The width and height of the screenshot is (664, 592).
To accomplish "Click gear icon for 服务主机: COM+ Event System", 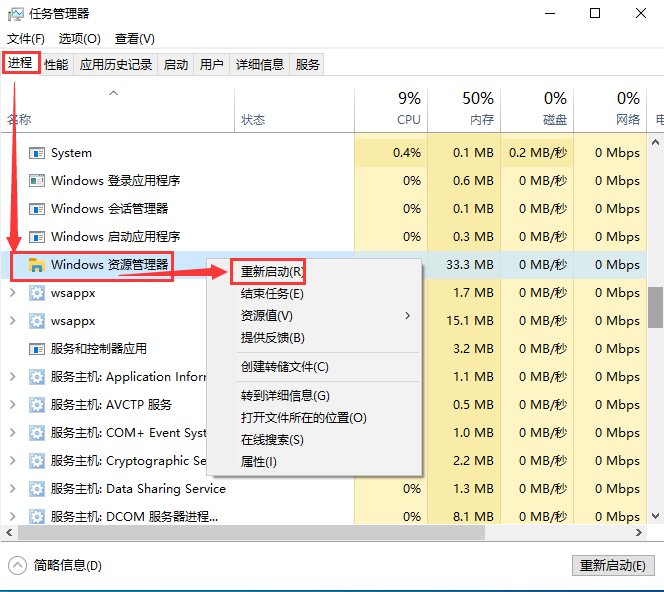I will (37, 433).
